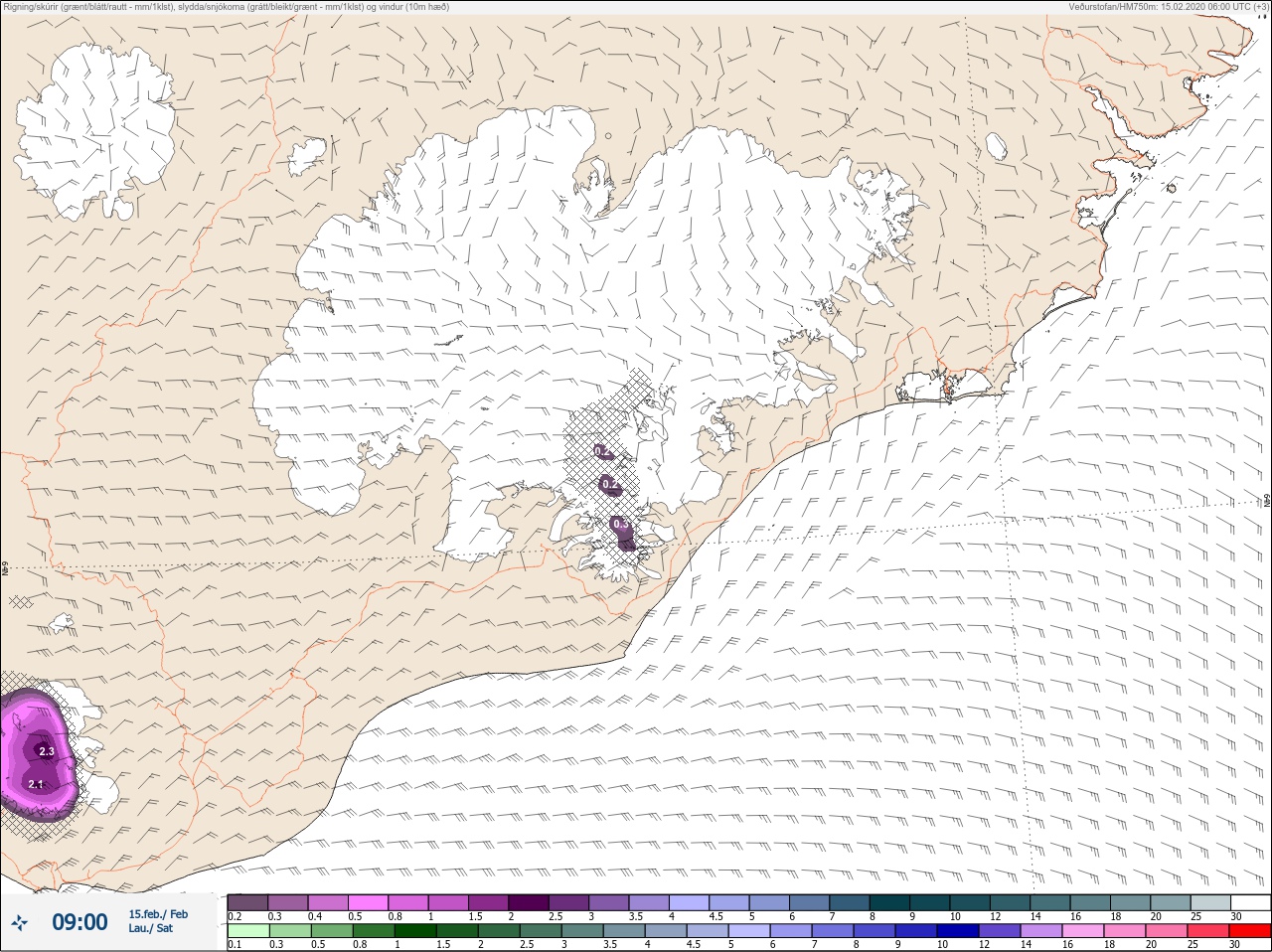Click the 0.3 snowfall value label on the map

click(621, 524)
